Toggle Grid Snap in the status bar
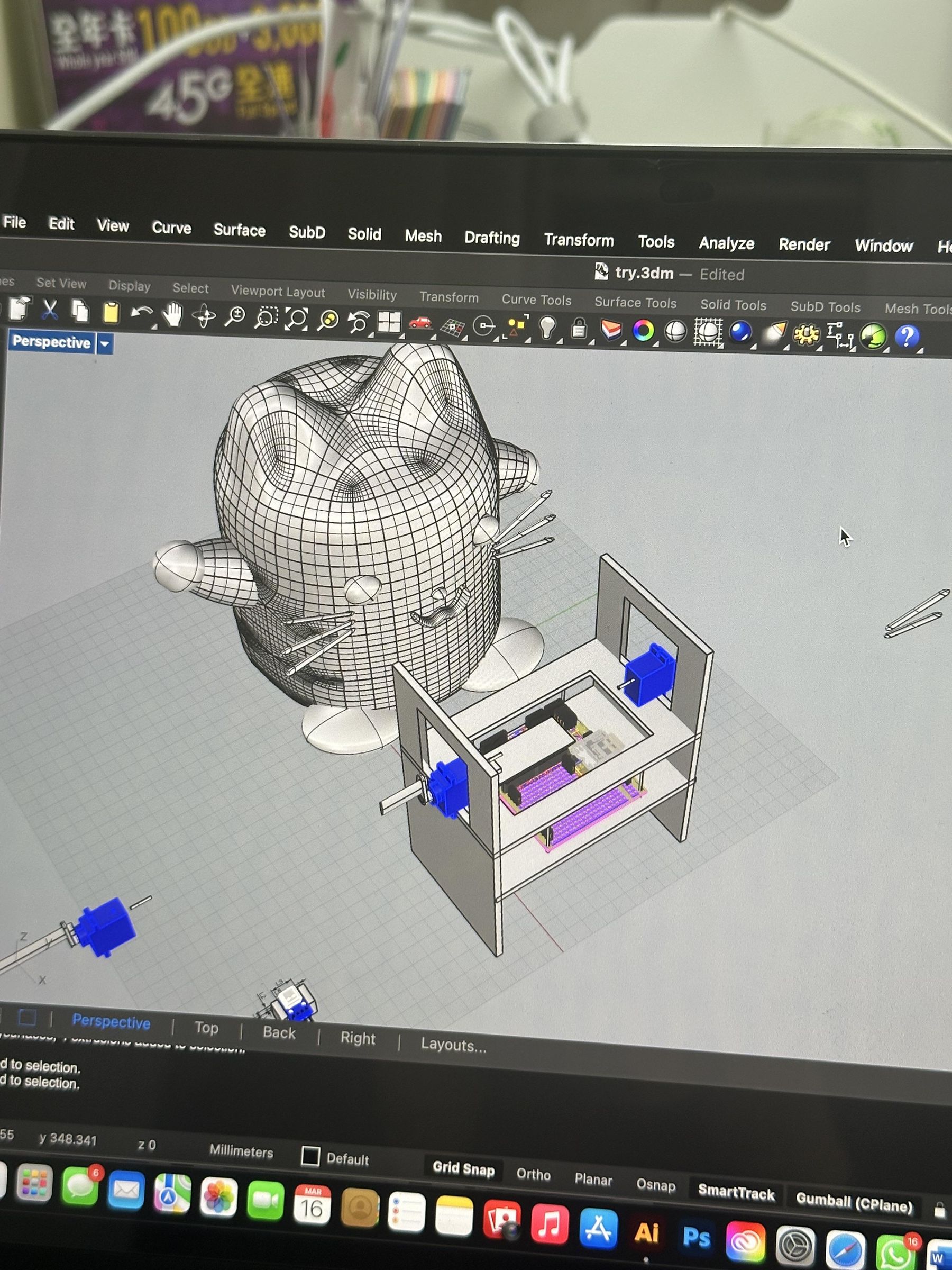 pos(463,1169)
